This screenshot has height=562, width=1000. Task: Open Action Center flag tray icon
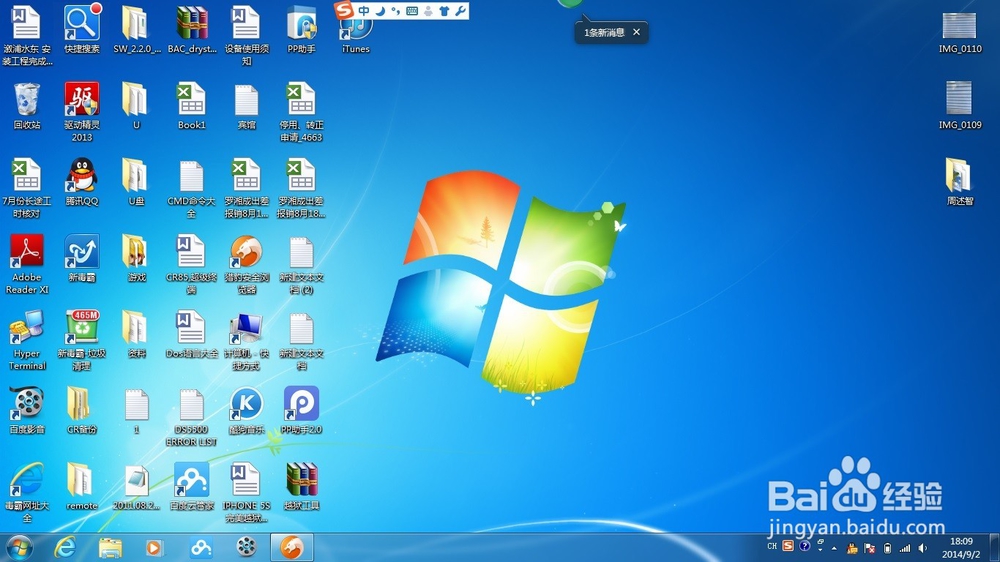[x=869, y=548]
